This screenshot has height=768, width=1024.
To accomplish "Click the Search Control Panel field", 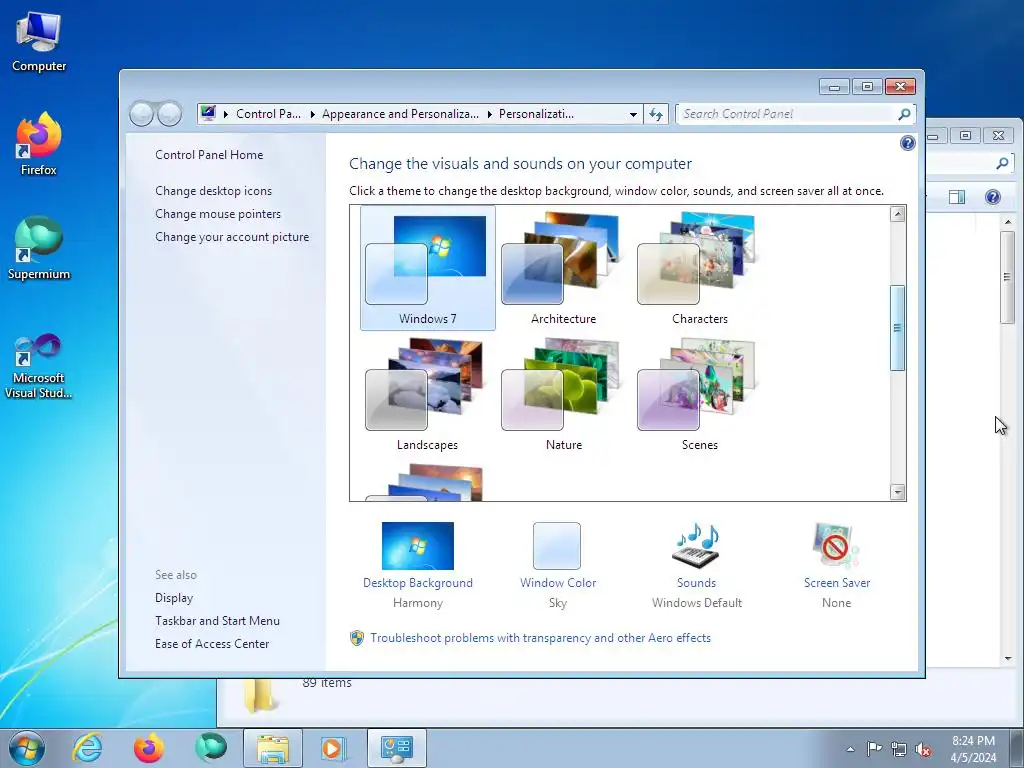I will [x=787, y=114].
